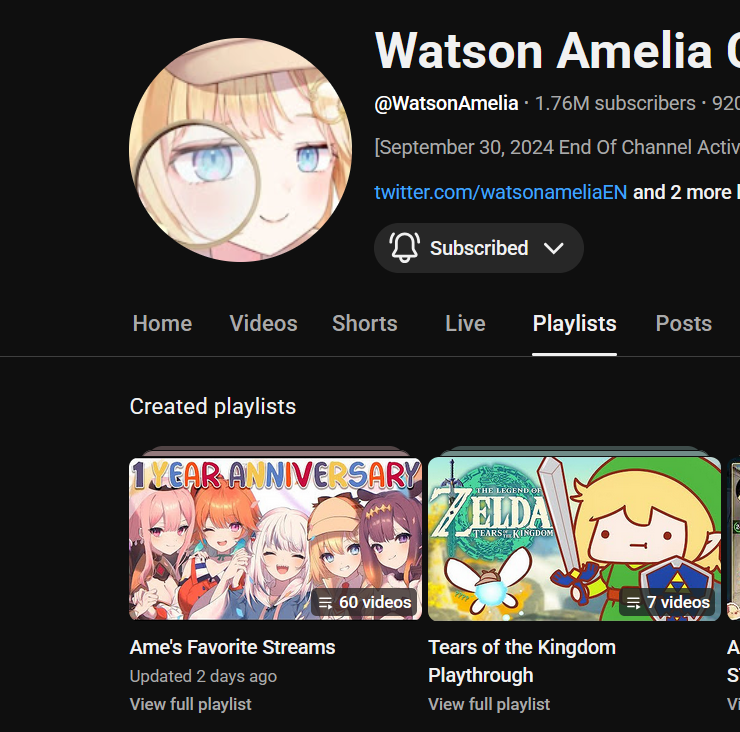Image resolution: width=740 pixels, height=732 pixels.
Task: View full playlist for Tears of the Kingdom
Action: tap(489, 704)
